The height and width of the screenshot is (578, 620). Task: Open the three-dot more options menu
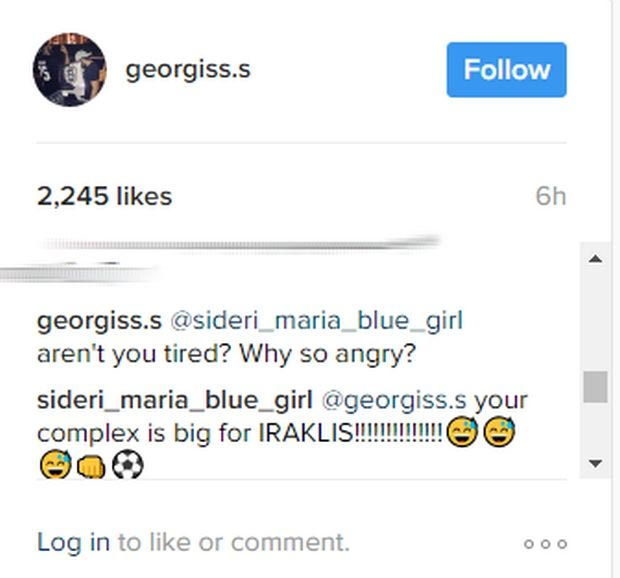click(545, 544)
